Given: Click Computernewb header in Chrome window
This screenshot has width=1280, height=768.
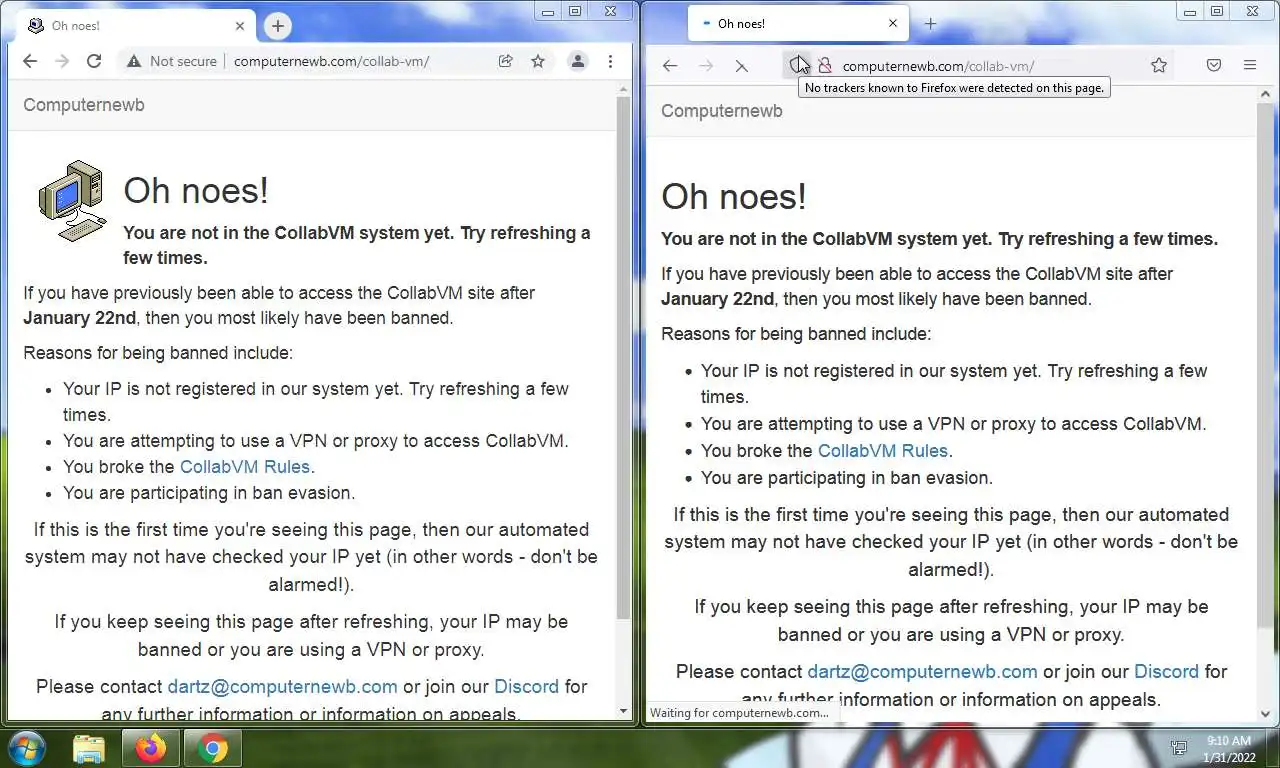Looking at the screenshot, I should click(x=84, y=105).
